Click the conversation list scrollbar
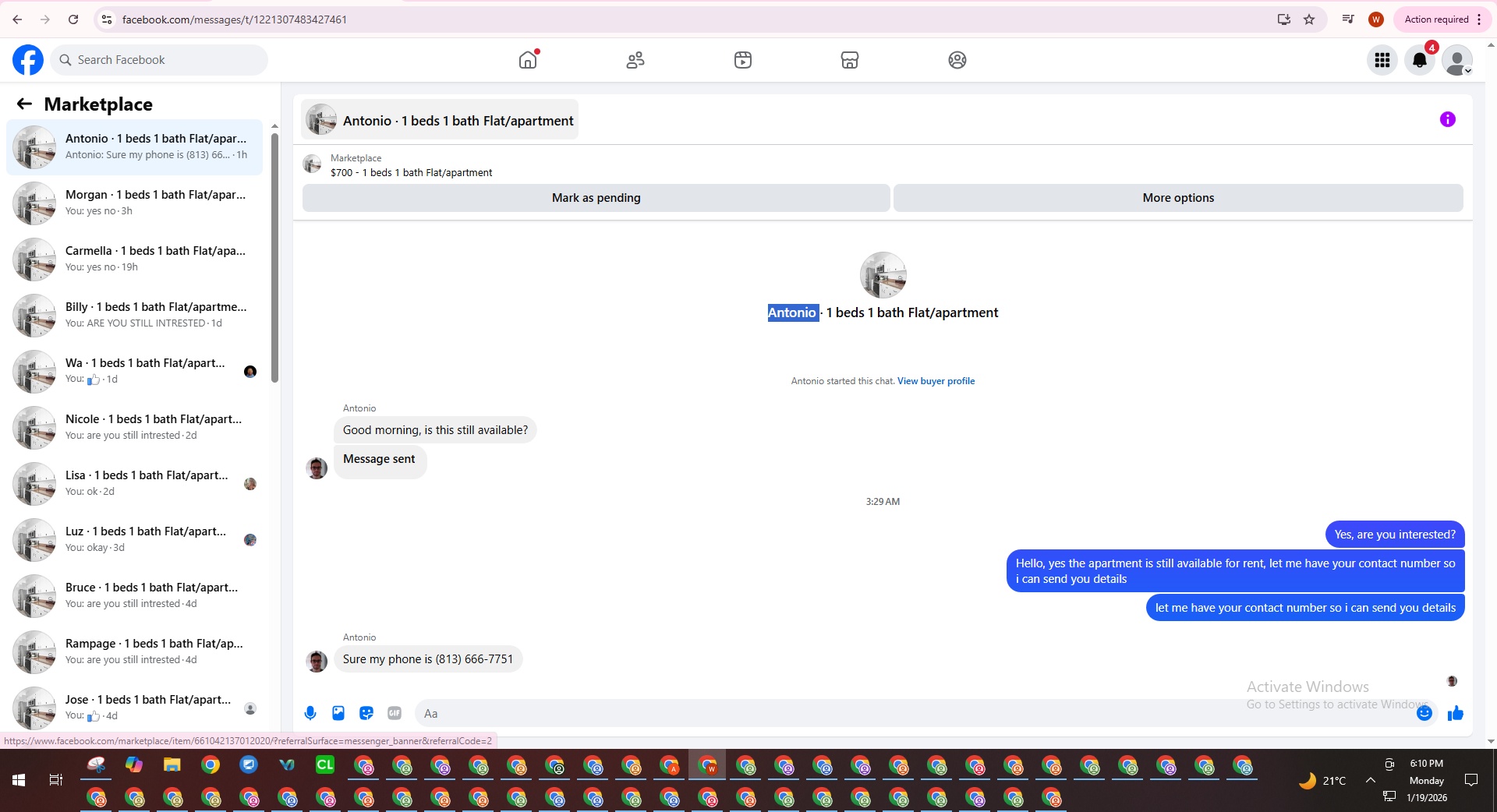The width and height of the screenshot is (1497, 812). click(x=274, y=257)
